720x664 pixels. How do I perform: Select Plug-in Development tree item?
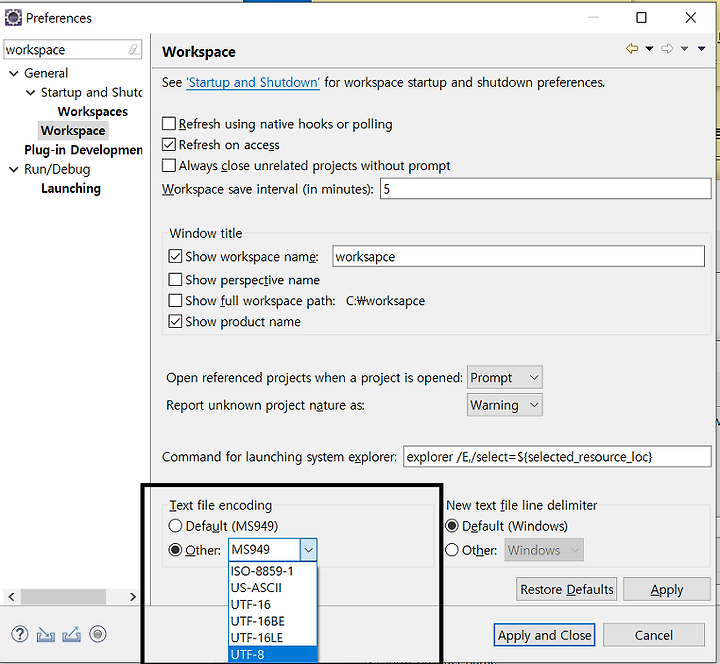83,150
